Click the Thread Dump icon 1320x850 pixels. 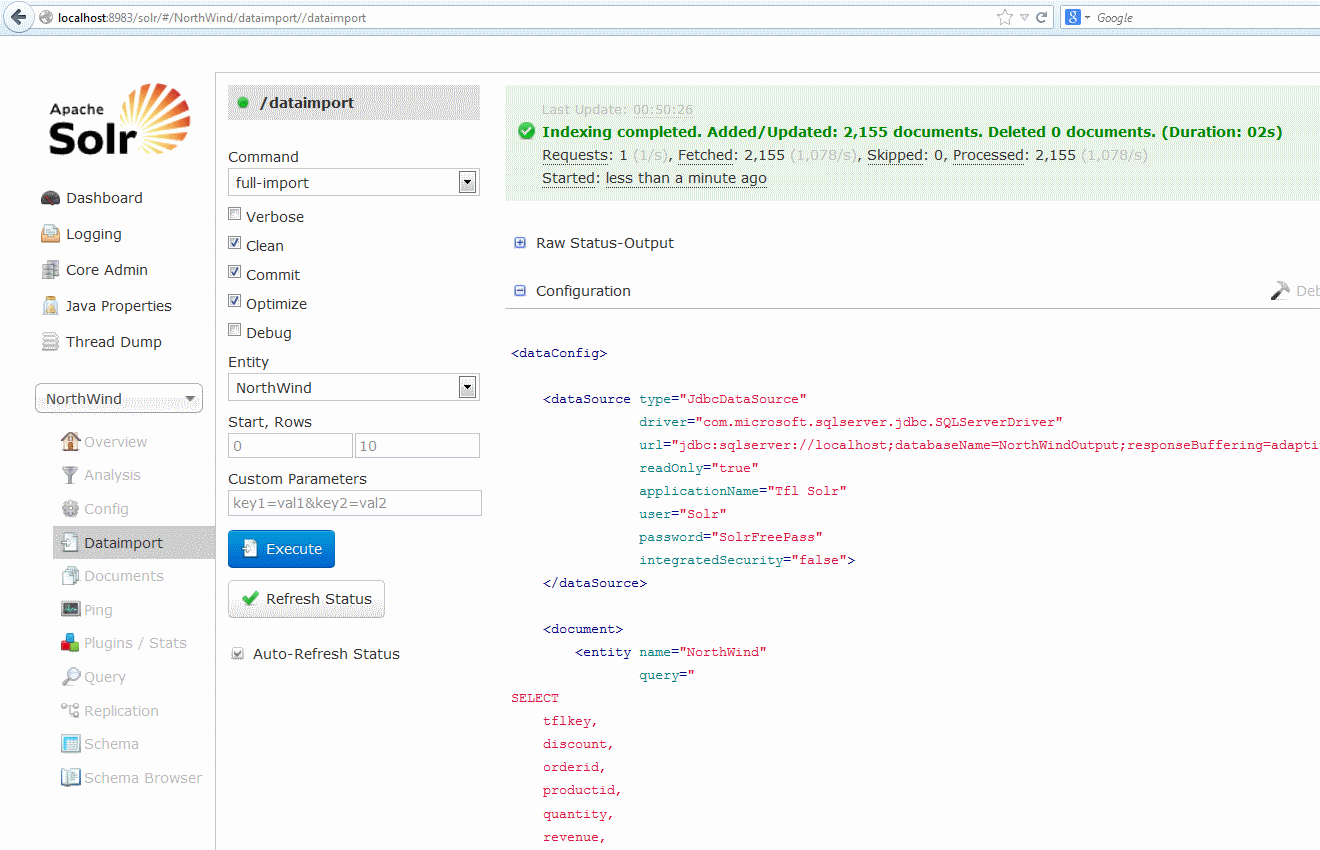50,342
